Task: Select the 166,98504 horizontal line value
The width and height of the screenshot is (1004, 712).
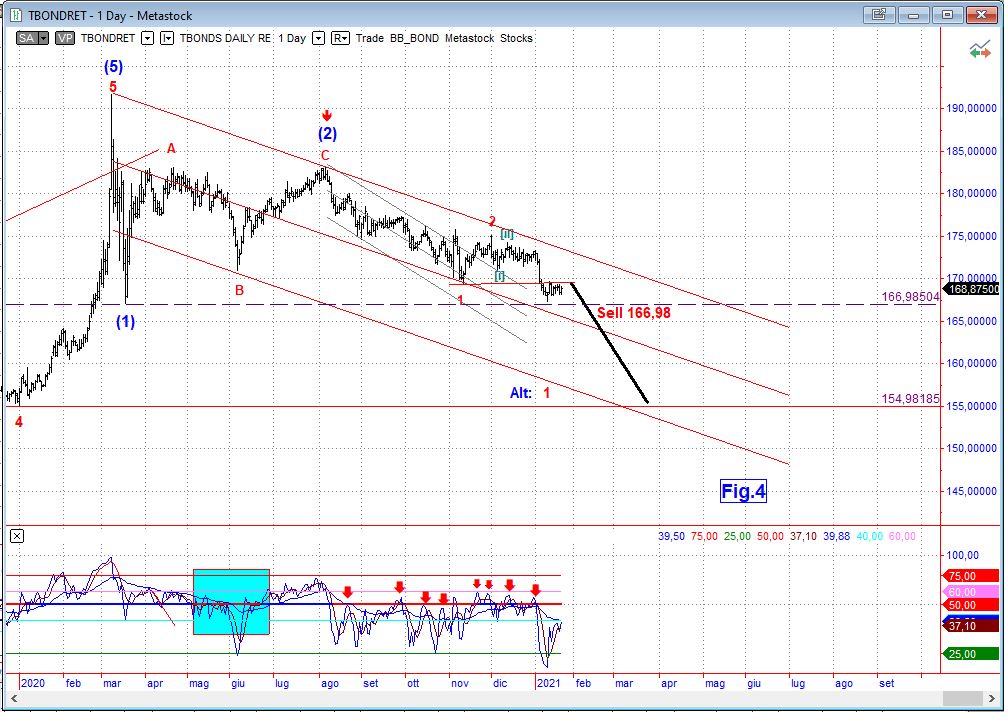Action: [911, 296]
